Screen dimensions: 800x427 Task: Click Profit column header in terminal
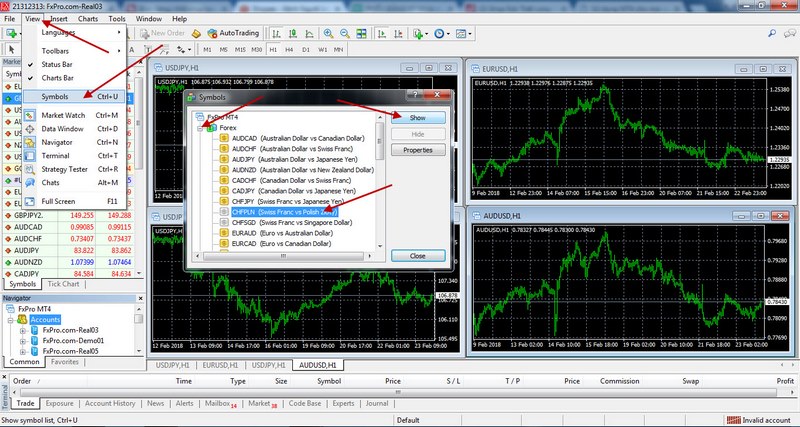coord(785,381)
